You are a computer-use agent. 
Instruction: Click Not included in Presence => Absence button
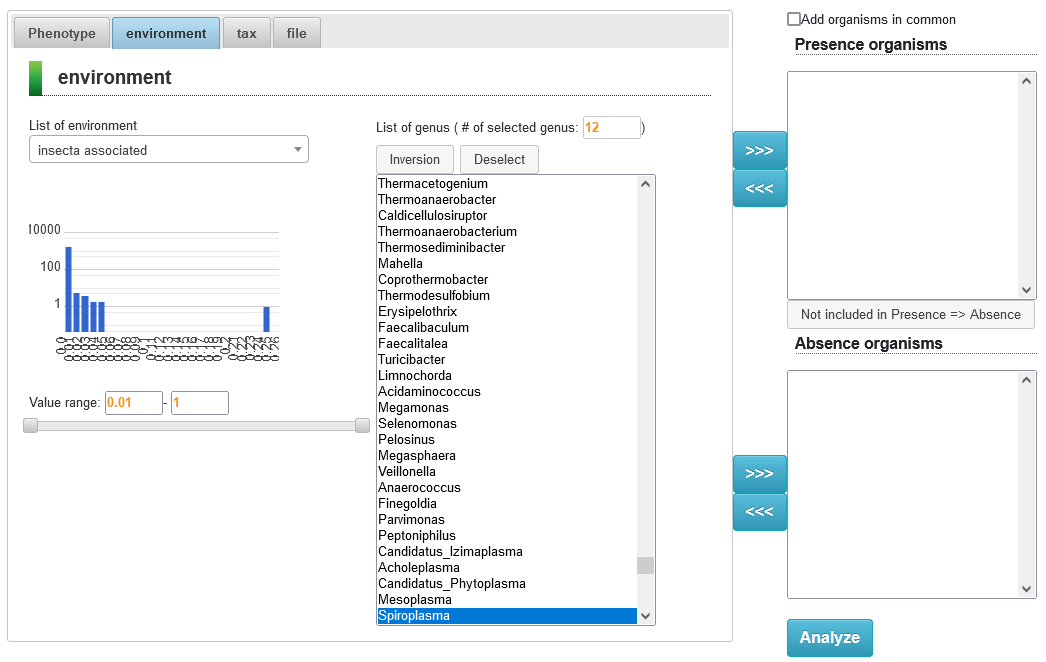click(910, 314)
